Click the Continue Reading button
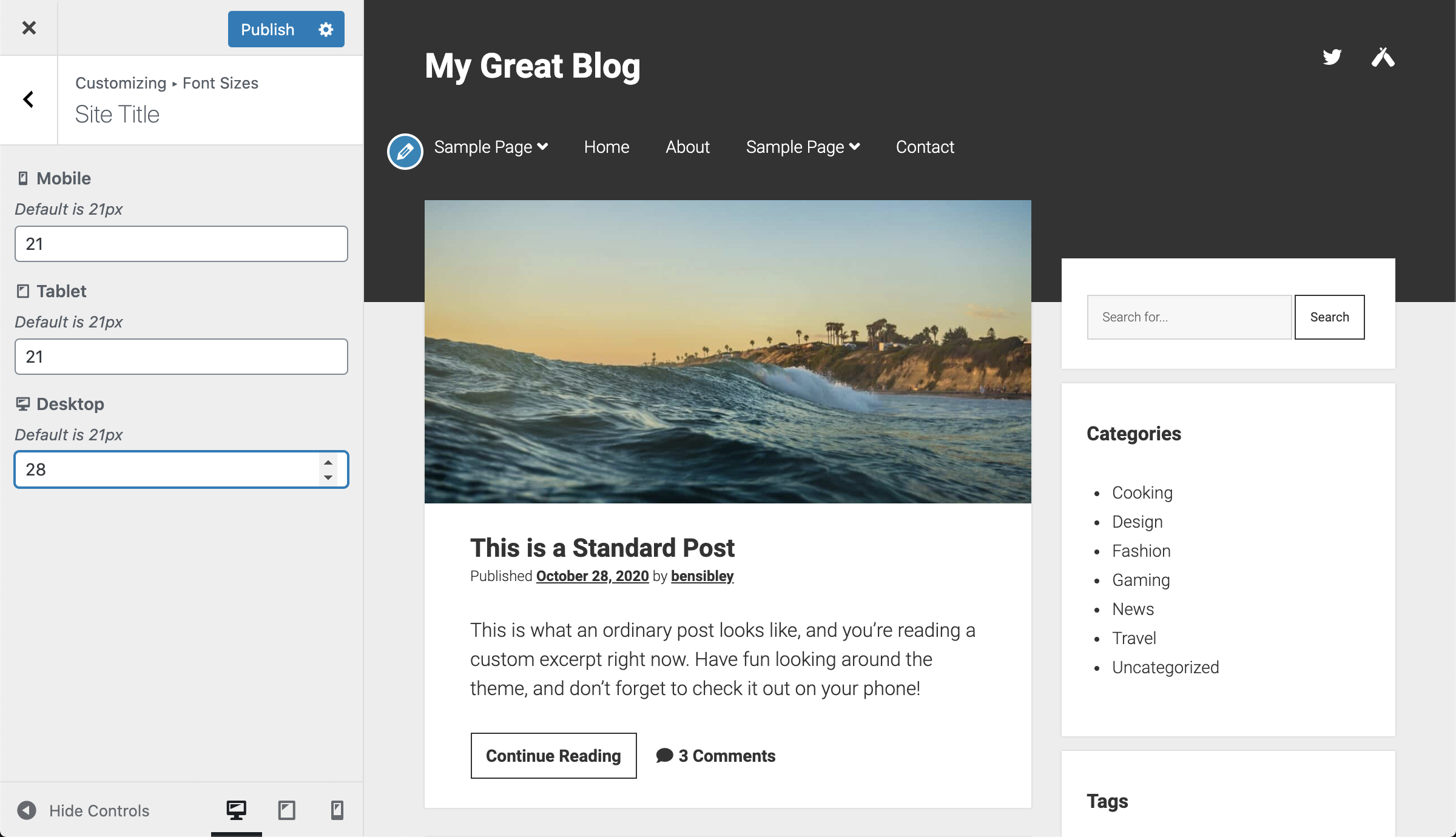The image size is (1456, 837). [553, 756]
